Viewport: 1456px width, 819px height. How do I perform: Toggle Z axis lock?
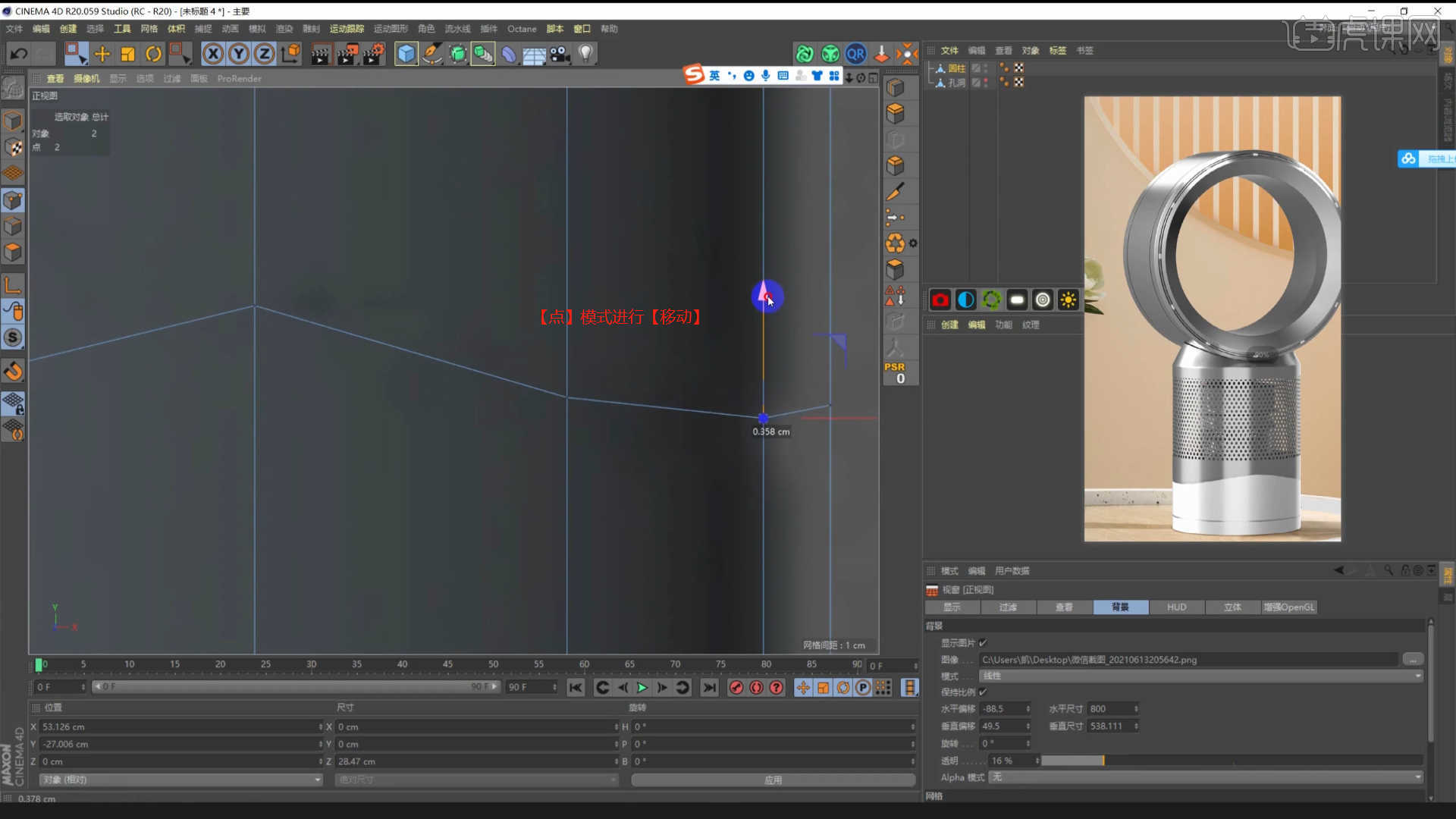(265, 54)
